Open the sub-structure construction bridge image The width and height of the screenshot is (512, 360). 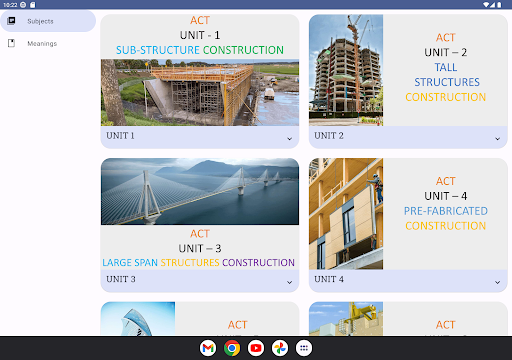pos(200,92)
